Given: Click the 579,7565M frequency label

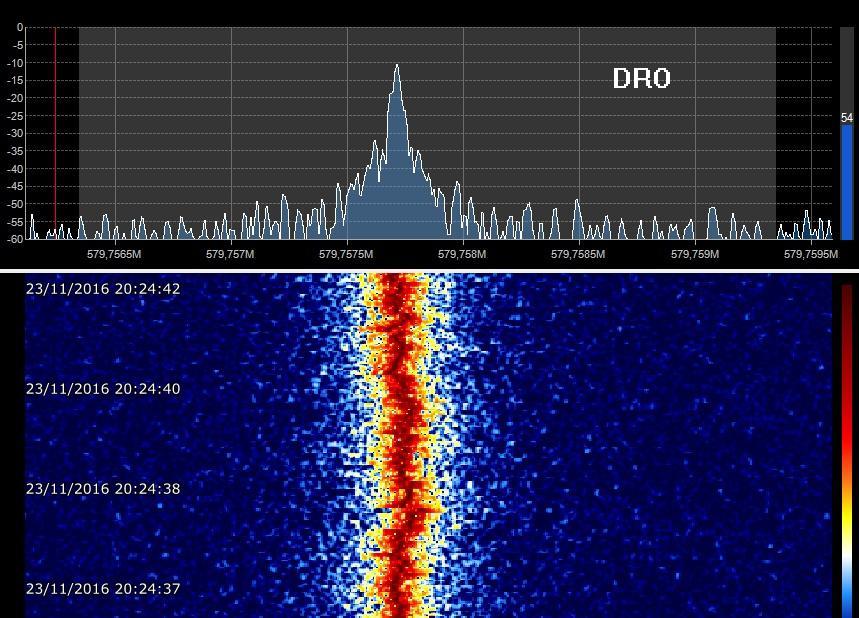Looking at the screenshot, I should 114,255.
